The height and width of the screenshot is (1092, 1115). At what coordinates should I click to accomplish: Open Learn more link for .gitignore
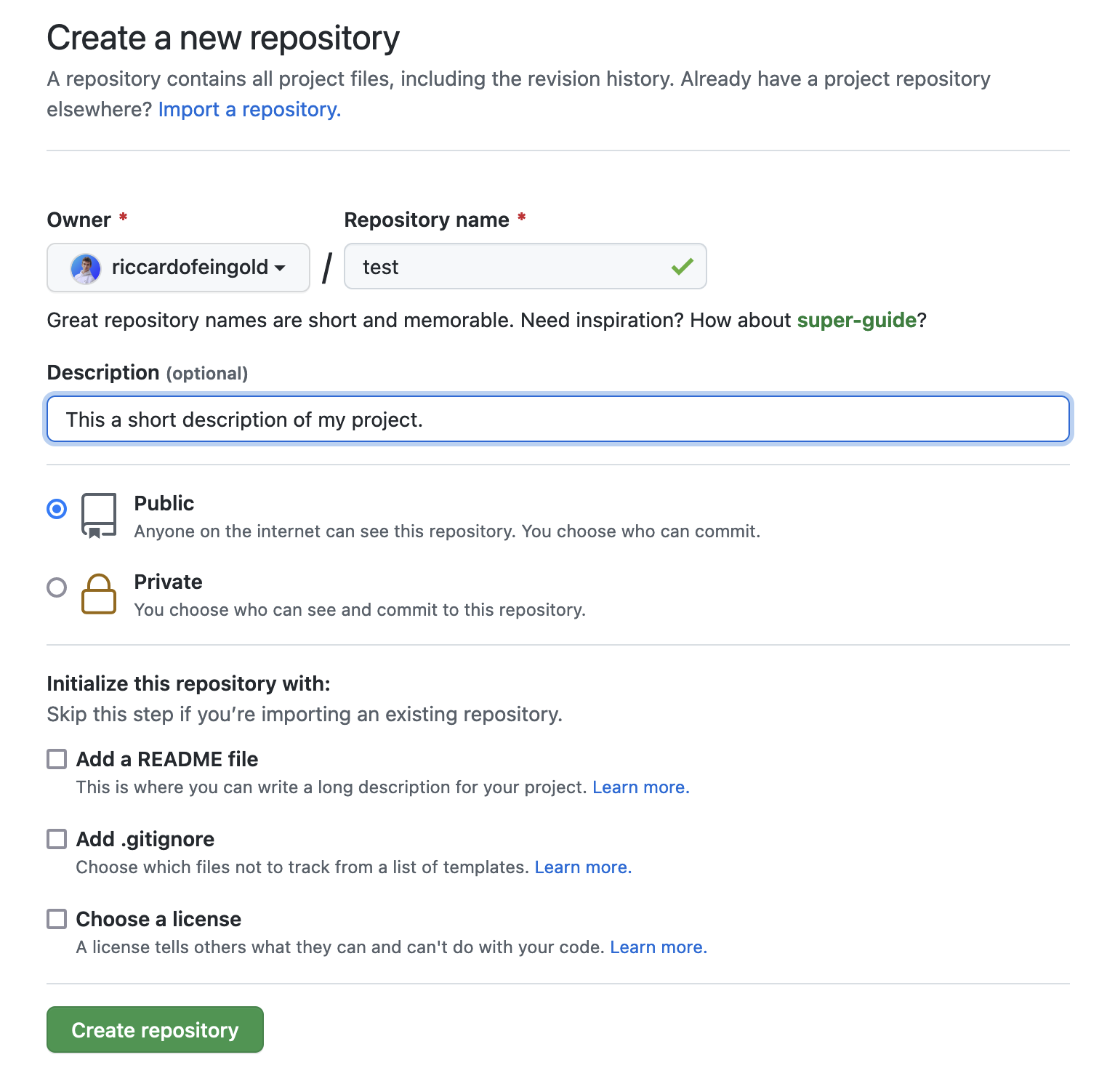click(x=583, y=867)
